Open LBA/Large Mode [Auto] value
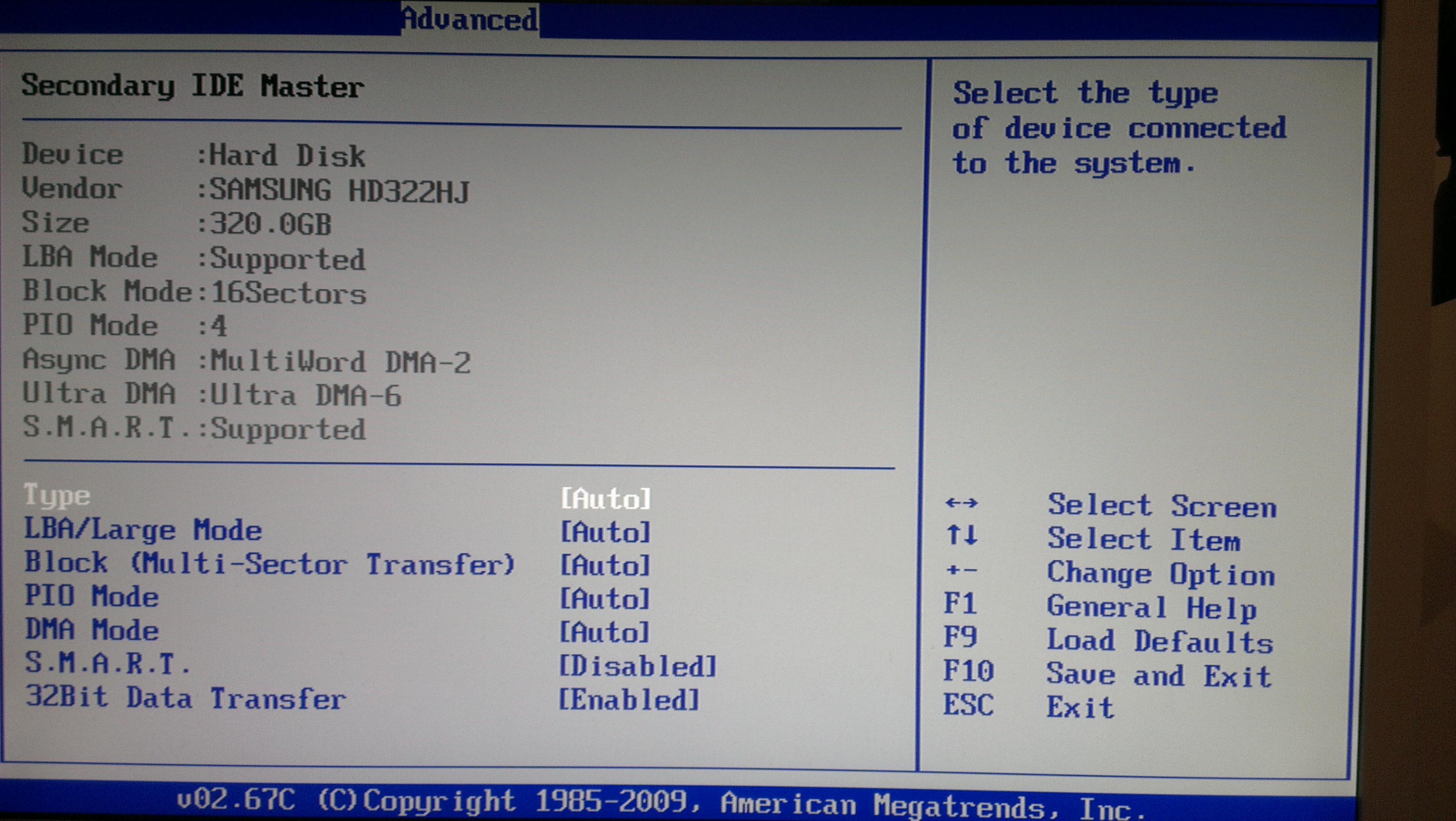This screenshot has height=821, width=1456. (605, 532)
